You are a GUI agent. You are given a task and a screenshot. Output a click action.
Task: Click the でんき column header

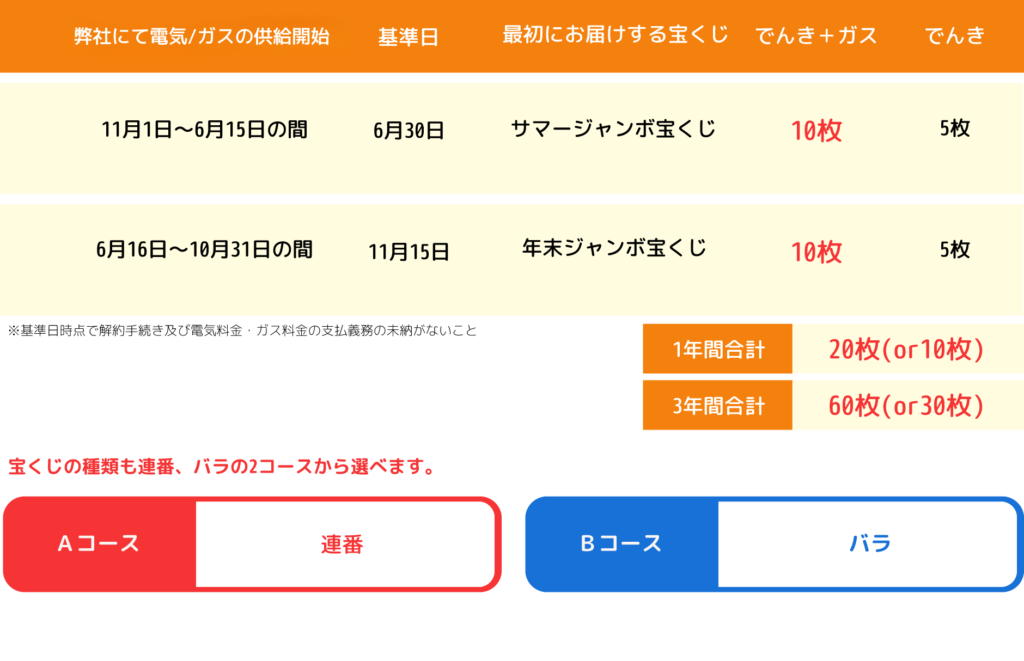click(955, 35)
